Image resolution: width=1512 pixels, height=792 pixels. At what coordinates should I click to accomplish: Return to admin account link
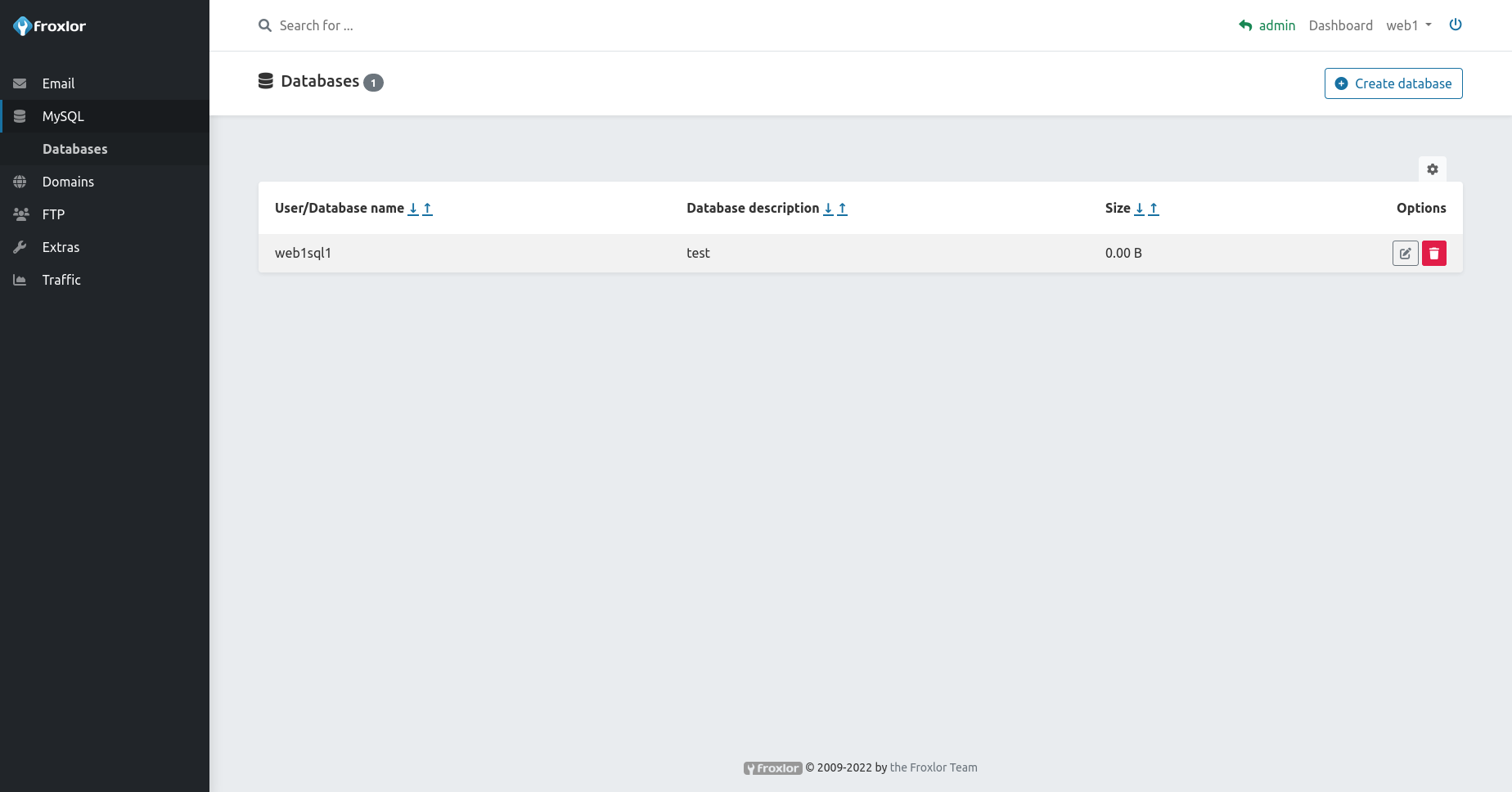(x=1267, y=25)
